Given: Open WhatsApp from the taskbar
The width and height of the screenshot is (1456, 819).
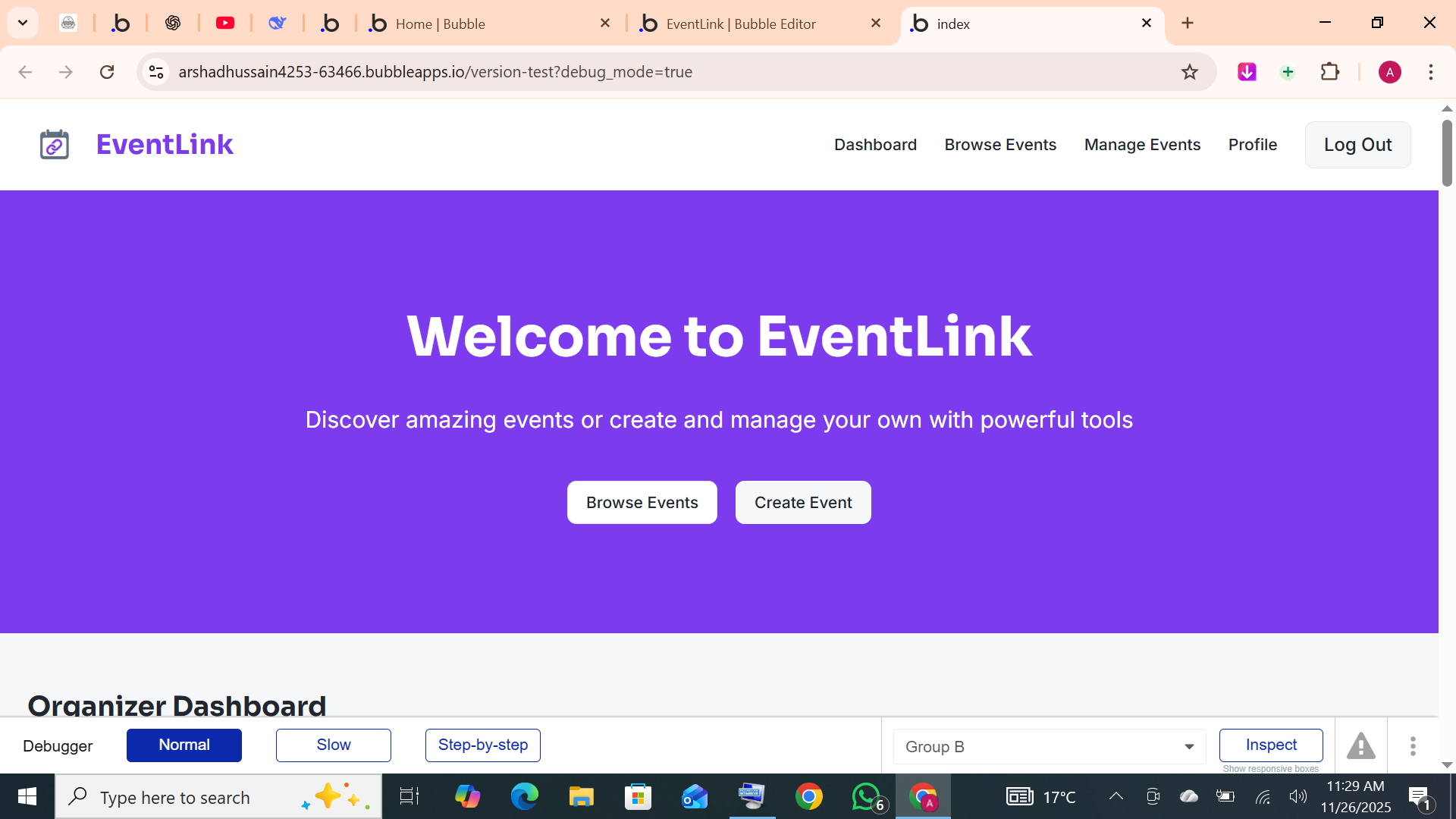Looking at the screenshot, I should [867, 797].
